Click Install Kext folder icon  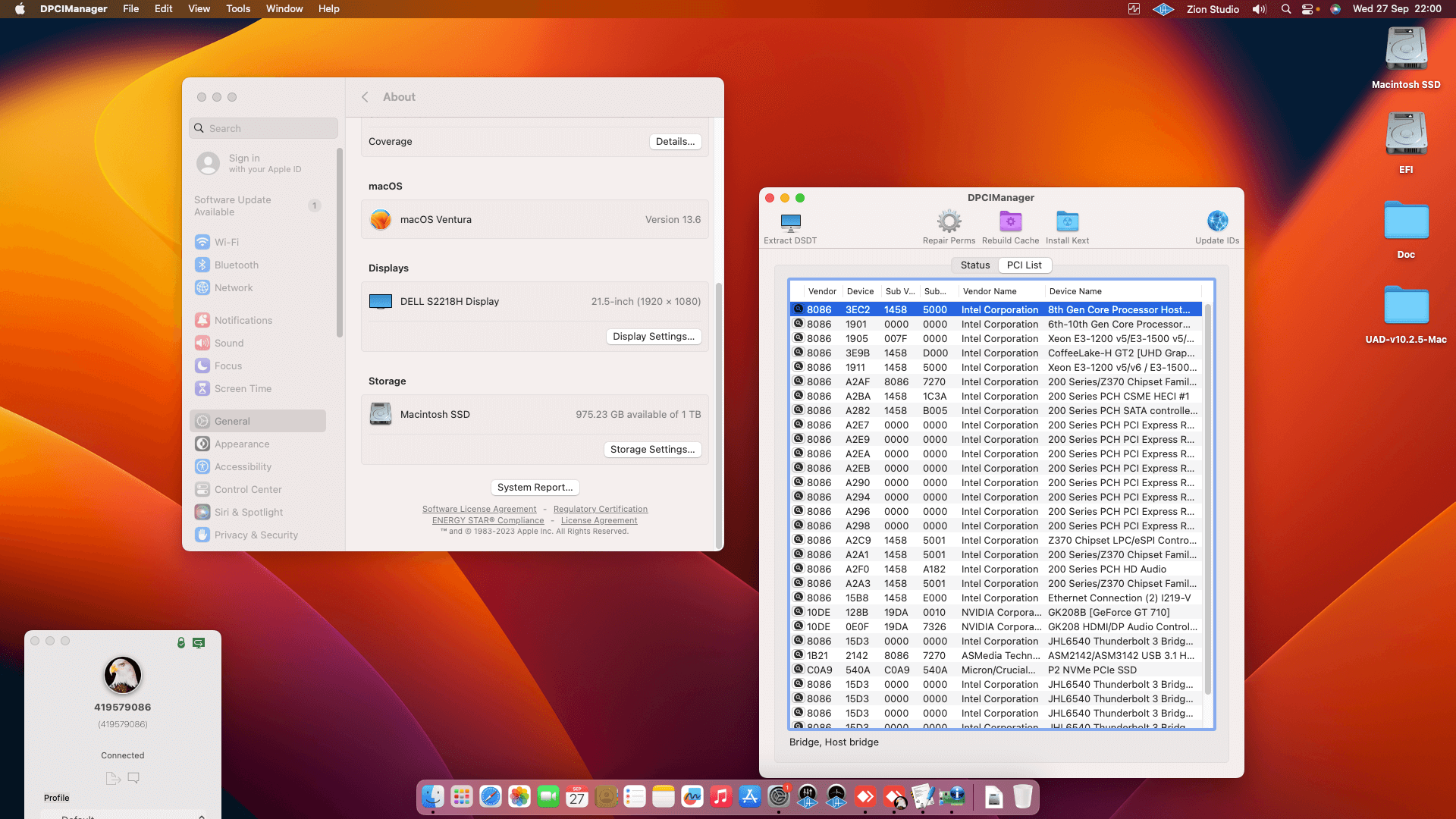click(x=1067, y=221)
